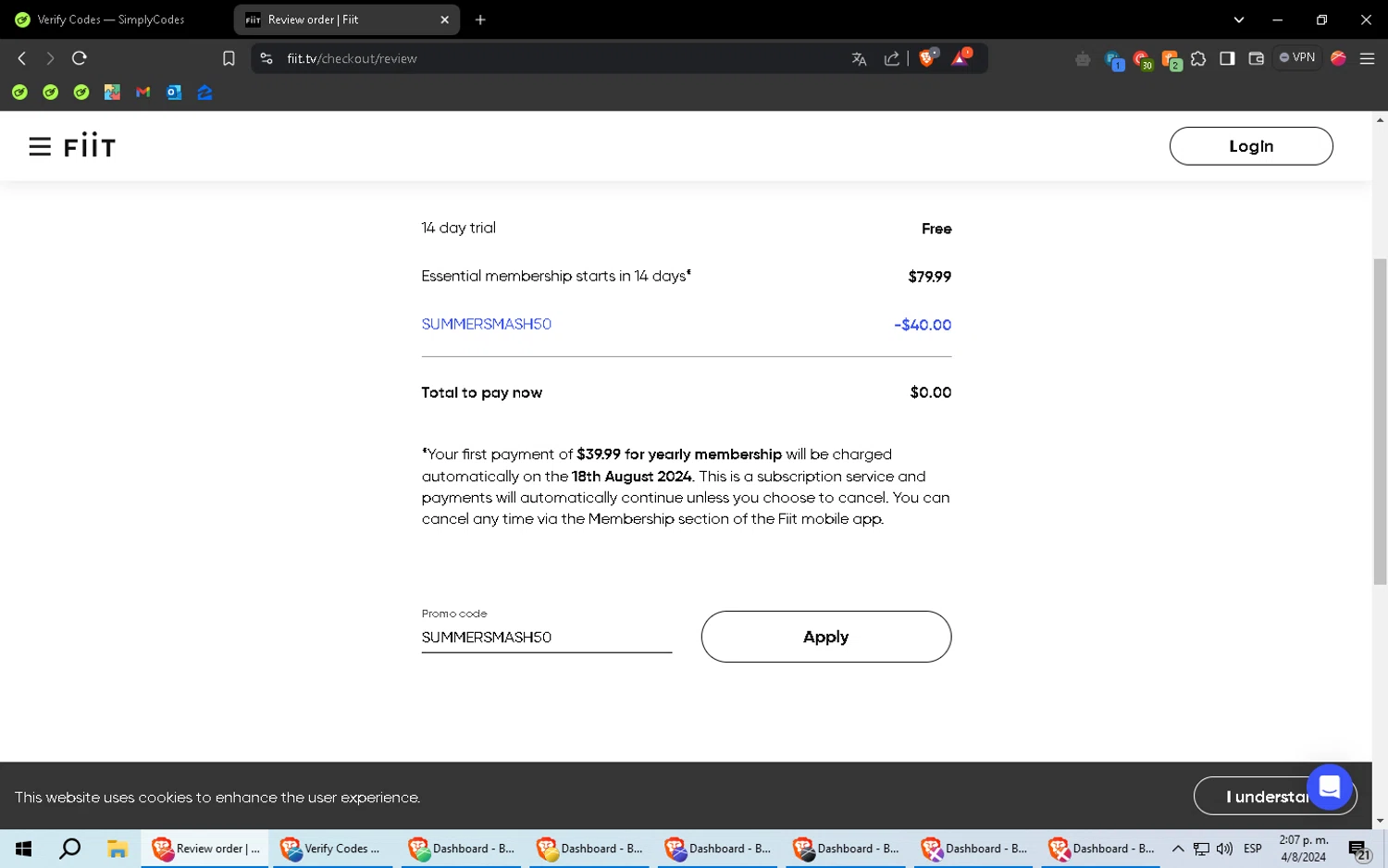Open Brave Wallet
The width and height of the screenshot is (1388, 868).
[1256, 58]
